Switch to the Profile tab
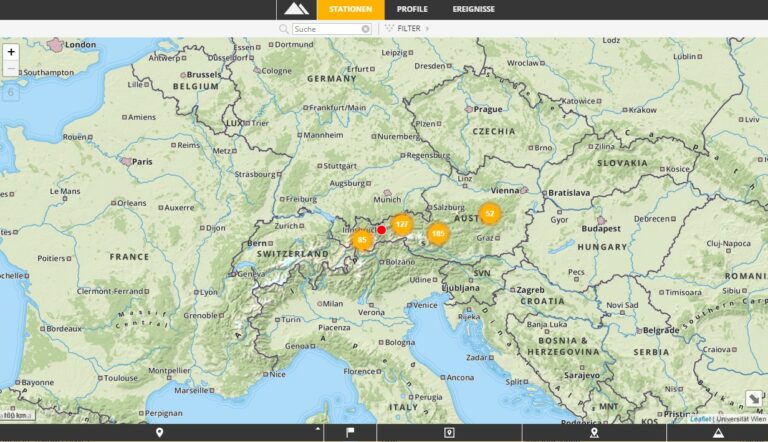Viewport: 768px width, 442px height. pos(412,9)
